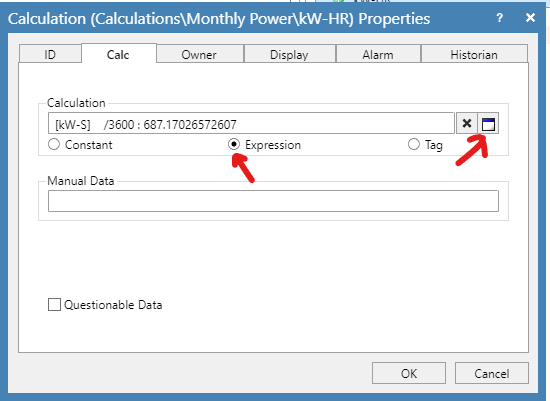Select the Tag radio button
This screenshot has height=401, width=550.
click(414, 145)
